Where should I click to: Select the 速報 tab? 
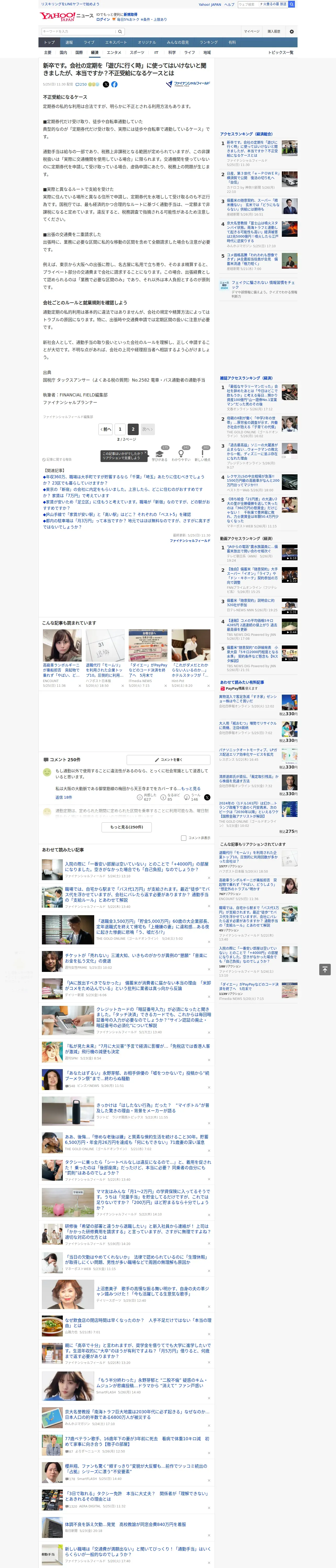point(69,43)
